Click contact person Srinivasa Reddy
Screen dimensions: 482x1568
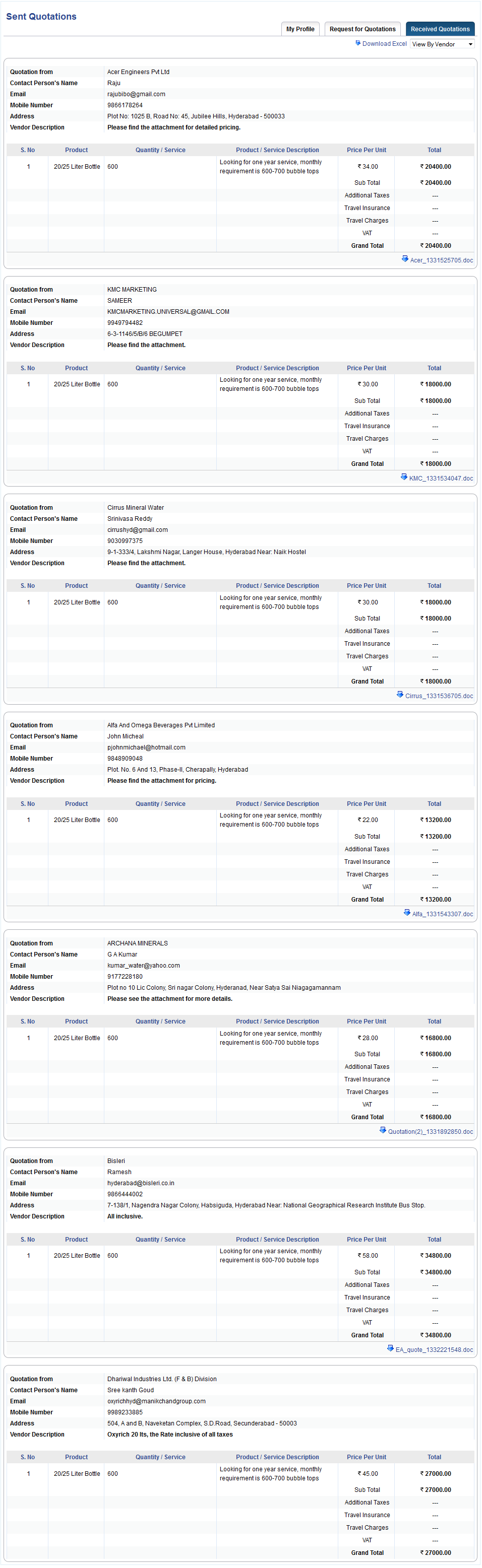pos(130,519)
